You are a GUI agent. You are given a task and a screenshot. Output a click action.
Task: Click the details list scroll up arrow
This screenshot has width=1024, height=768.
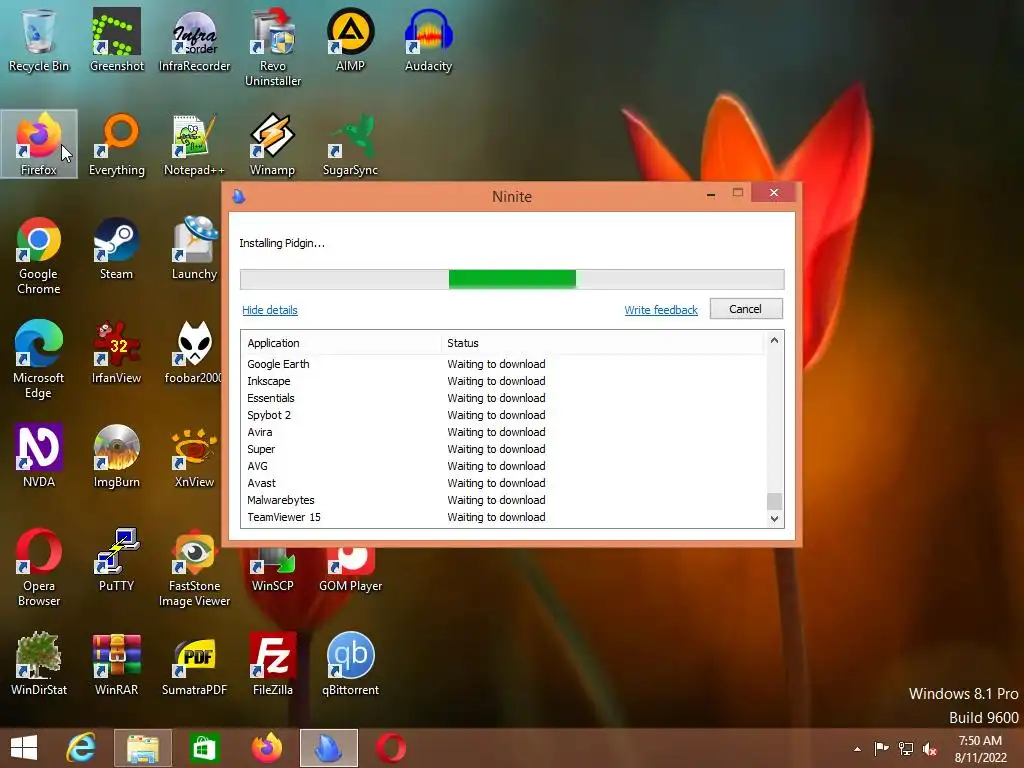(x=774, y=340)
